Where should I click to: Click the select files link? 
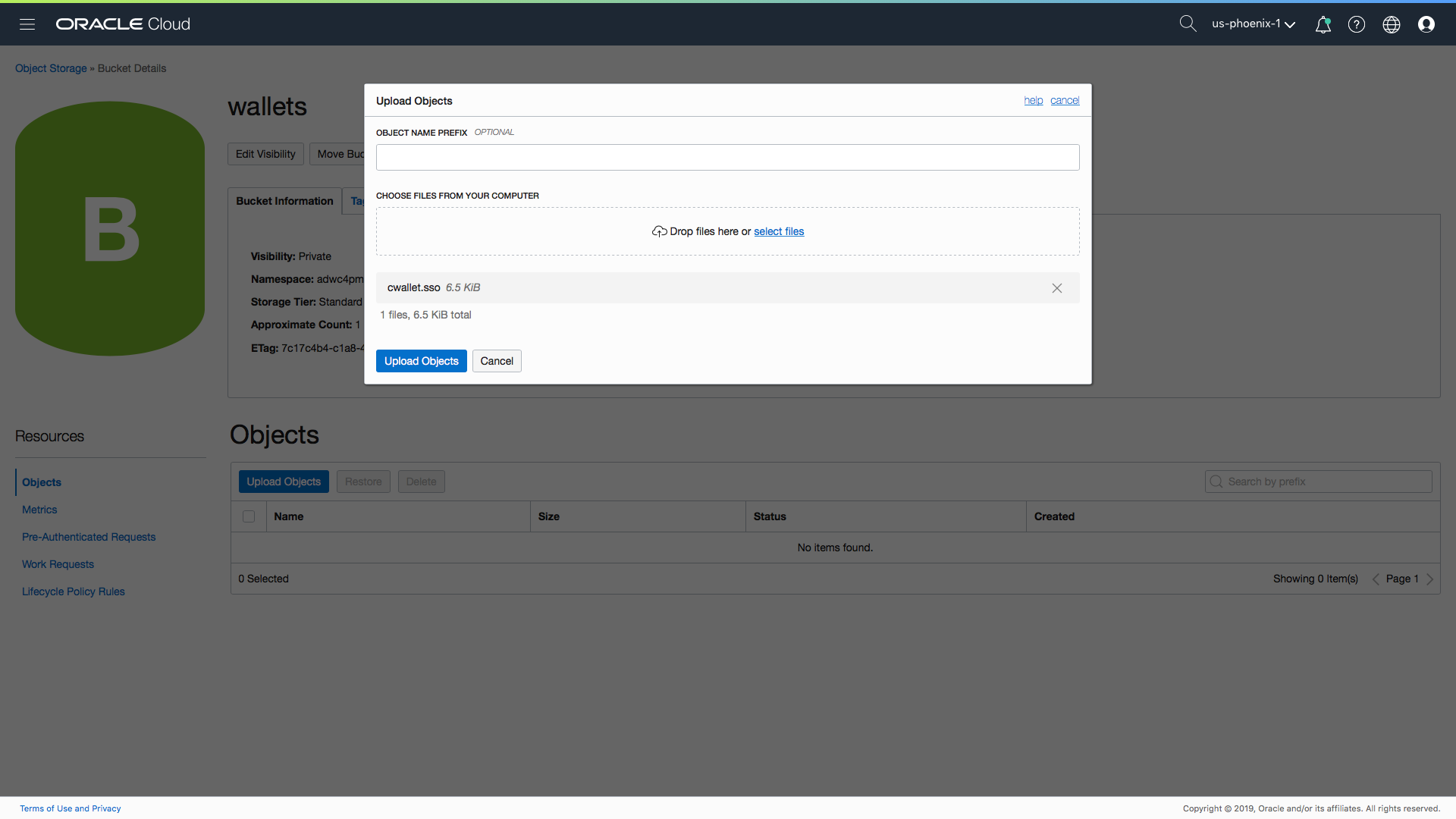779,231
